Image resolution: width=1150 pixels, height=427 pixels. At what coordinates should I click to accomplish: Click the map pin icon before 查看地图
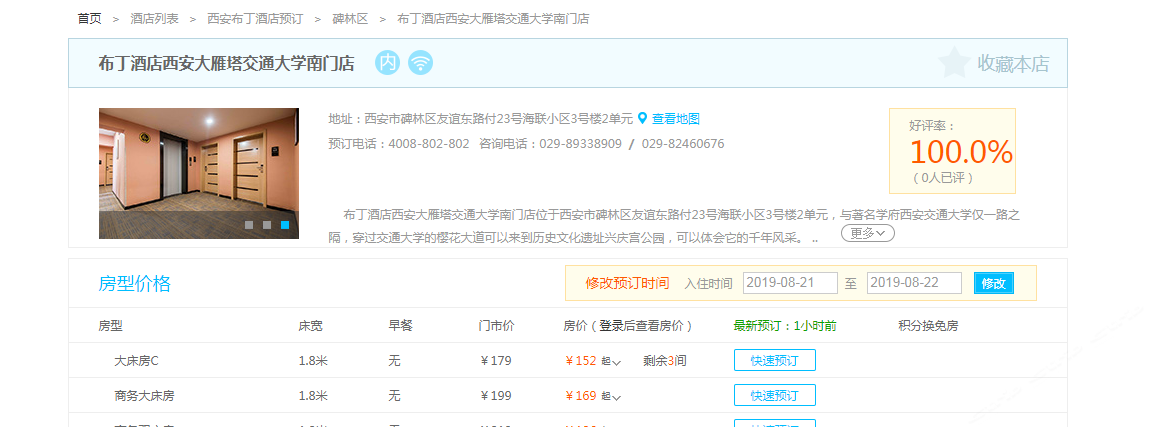pyautogui.click(x=642, y=118)
